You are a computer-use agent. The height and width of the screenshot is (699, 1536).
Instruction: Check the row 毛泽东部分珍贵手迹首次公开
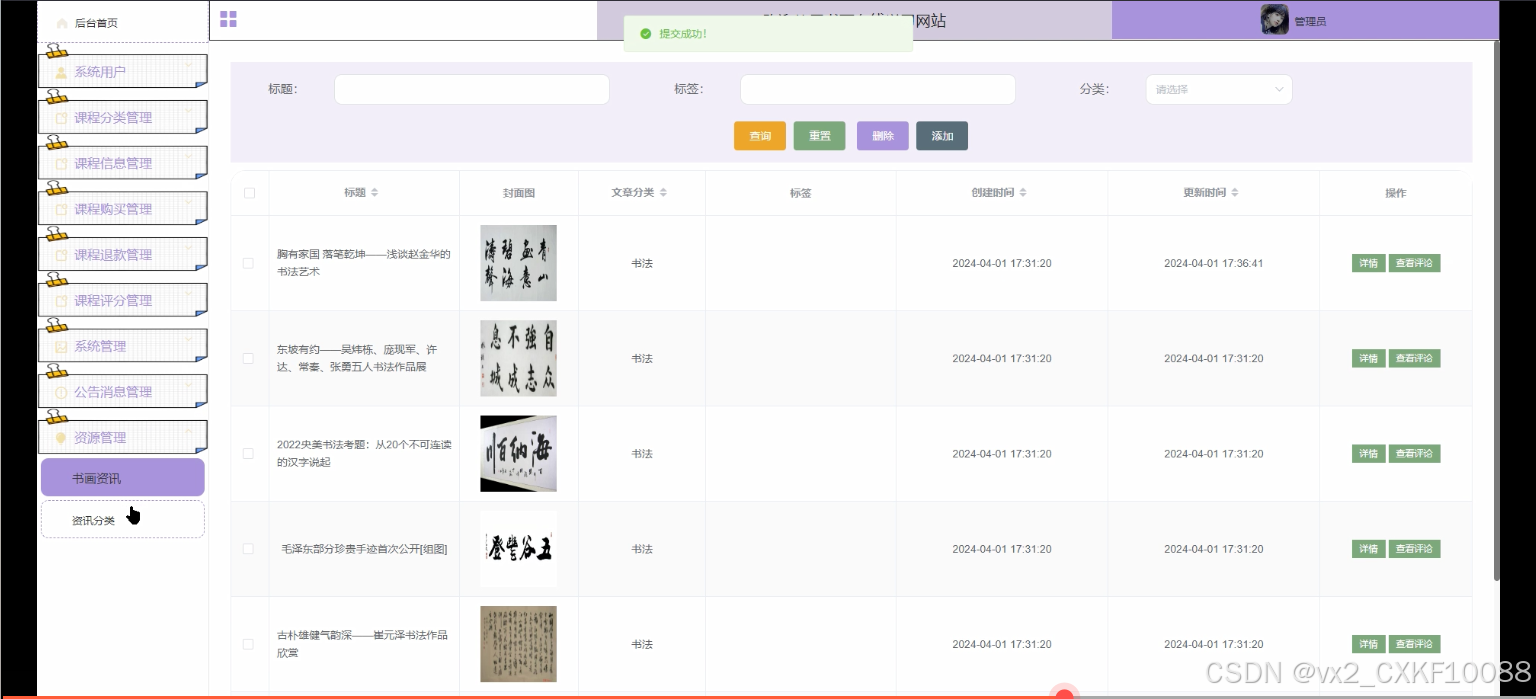248,549
